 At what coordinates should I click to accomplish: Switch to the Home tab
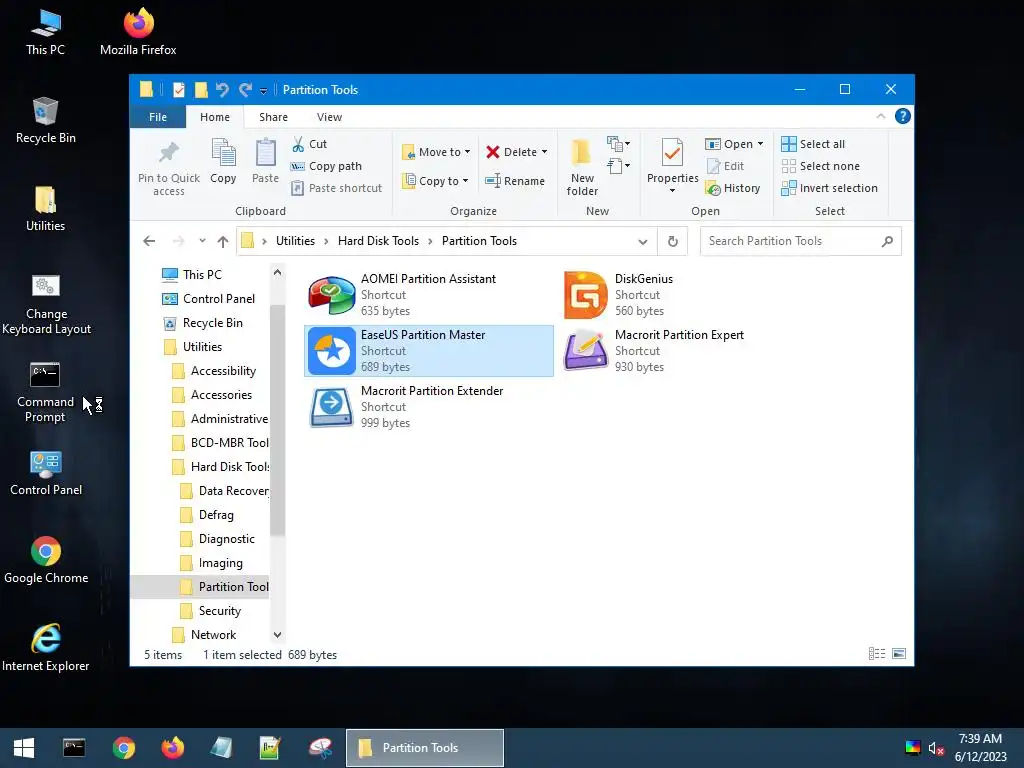[x=215, y=117]
